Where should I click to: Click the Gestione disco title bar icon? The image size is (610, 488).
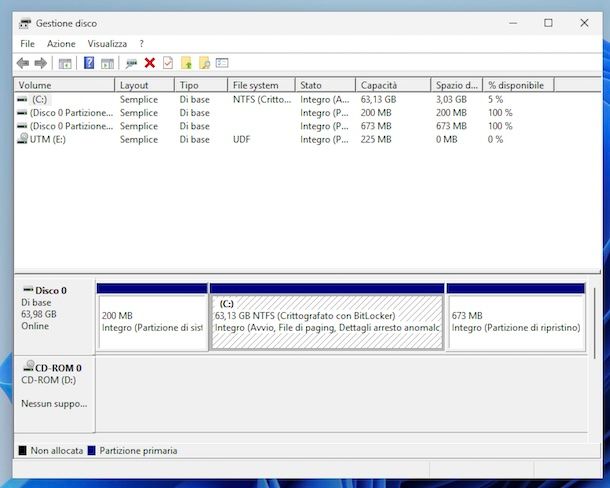pos(25,24)
